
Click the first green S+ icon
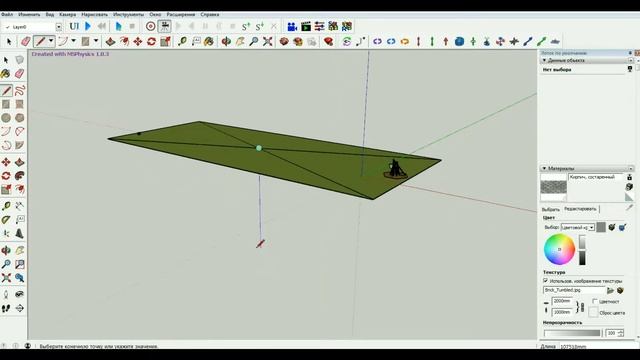[246, 27]
